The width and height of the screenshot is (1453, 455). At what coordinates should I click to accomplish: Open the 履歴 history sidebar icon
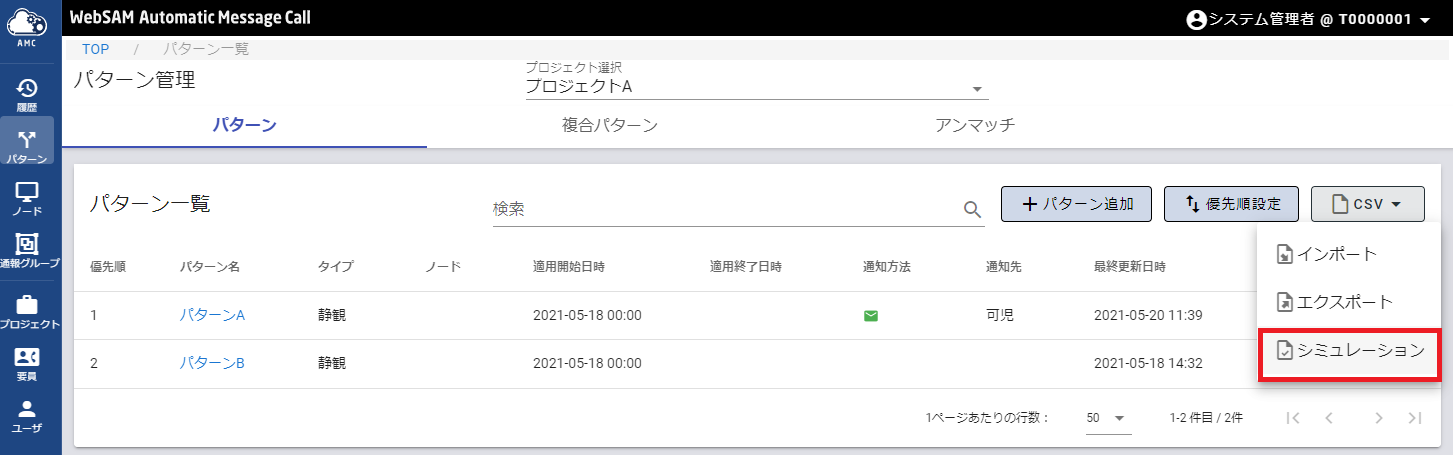click(x=27, y=93)
